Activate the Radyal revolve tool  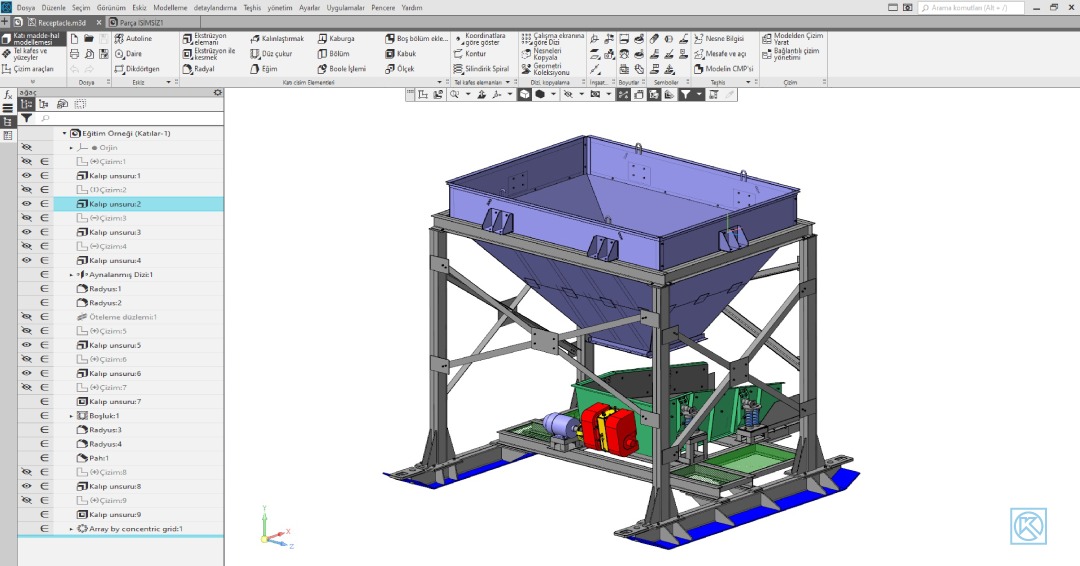tap(199, 69)
